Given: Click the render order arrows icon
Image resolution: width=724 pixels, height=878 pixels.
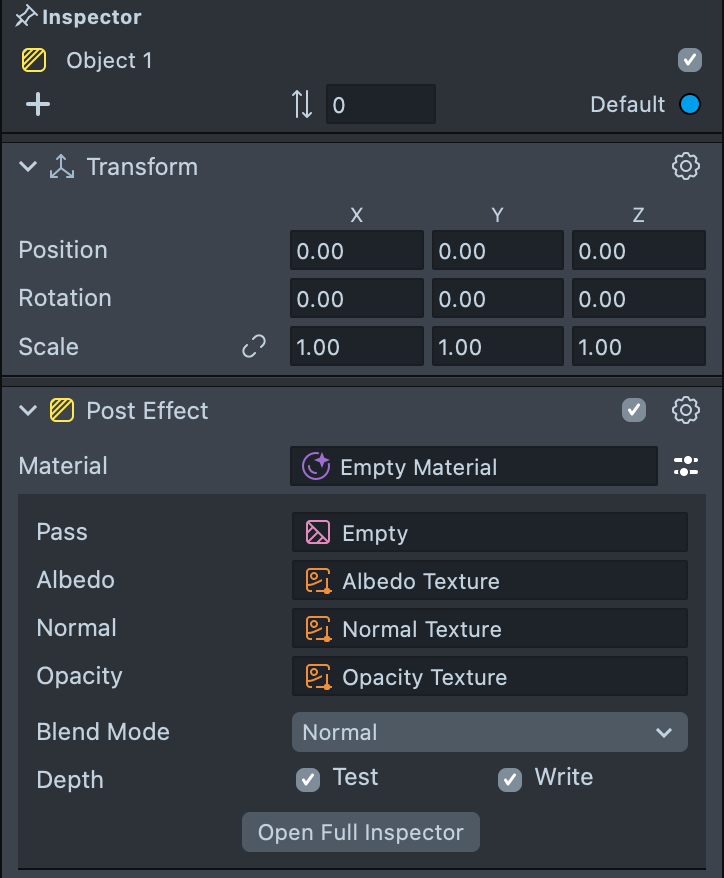Looking at the screenshot, I should (x=302, y=104).
